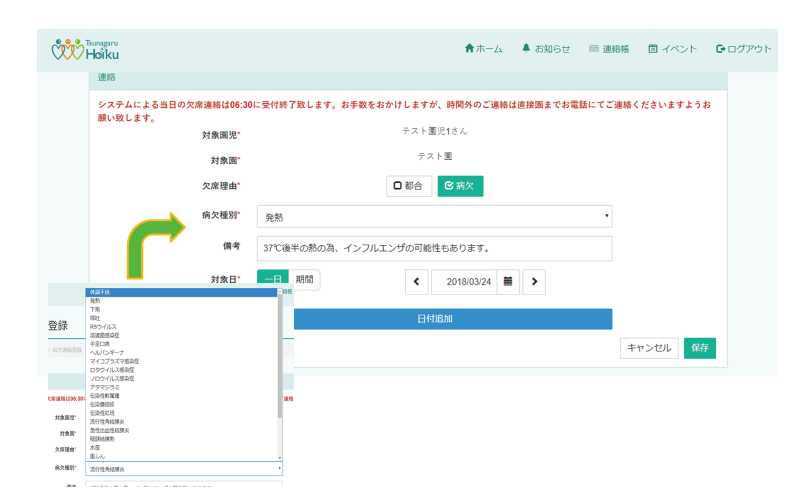The width and height of the screenshot is (800, 494).
Task: Click the 日付追加 add date button
Action: click(434, 319)
